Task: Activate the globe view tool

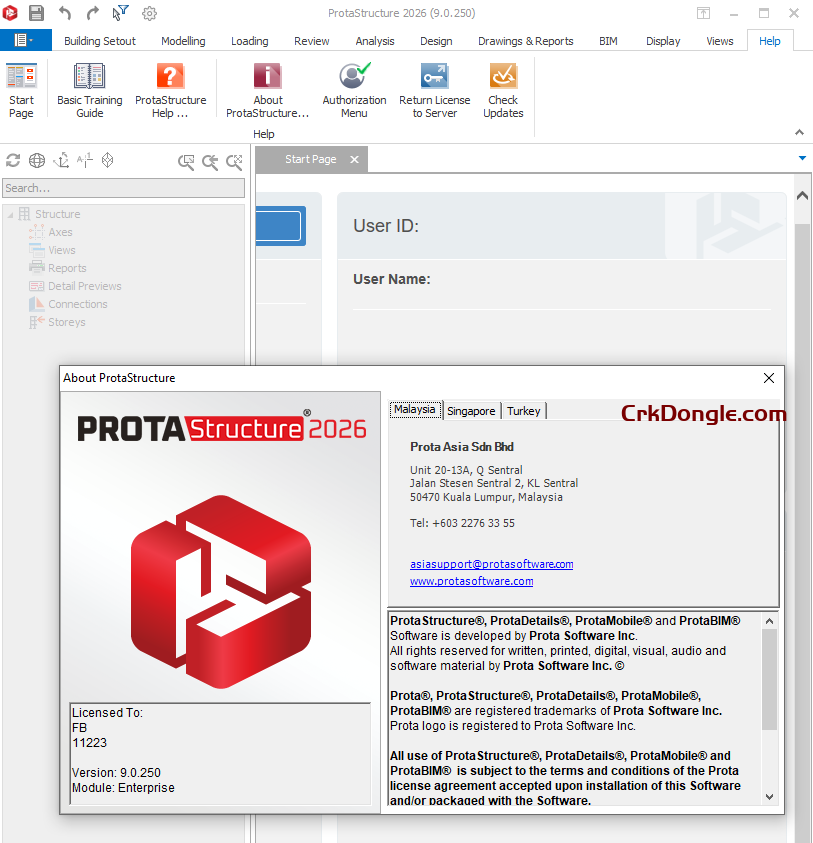Action: click(36, 160)
